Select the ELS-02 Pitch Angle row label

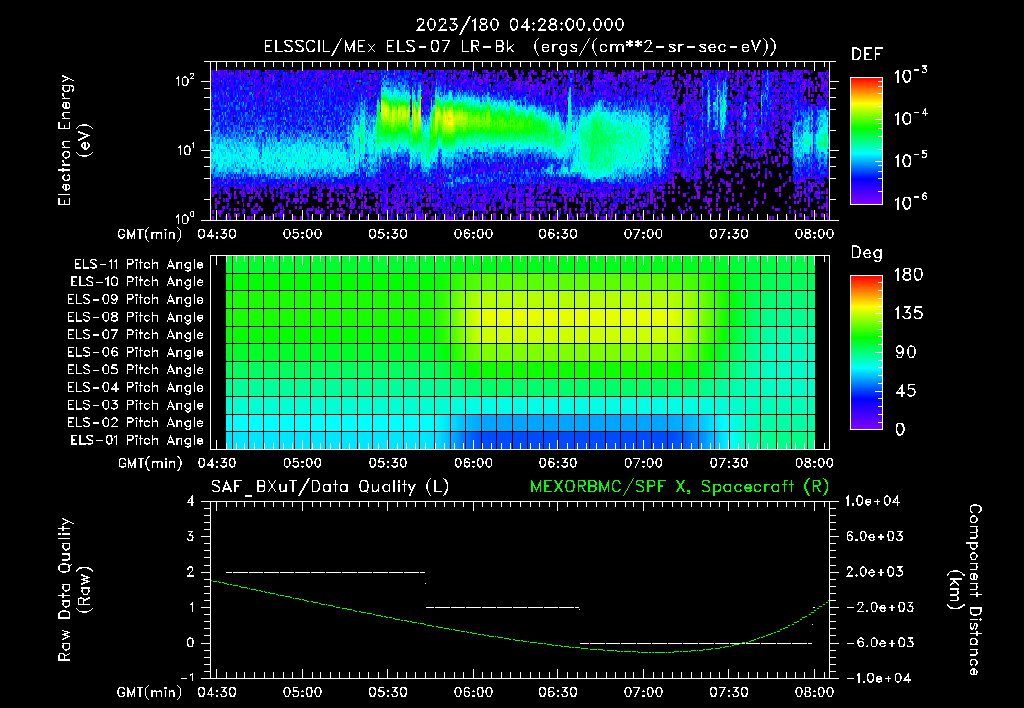tap(136, 423)
